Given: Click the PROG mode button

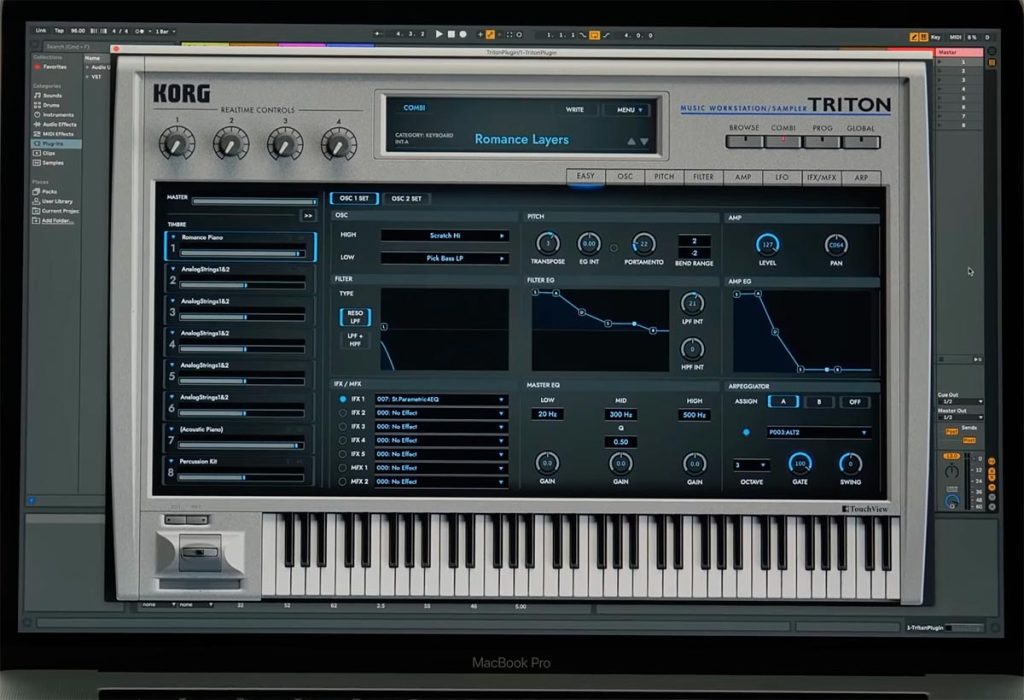Looking at the screenshot, I should click(822, 141).
